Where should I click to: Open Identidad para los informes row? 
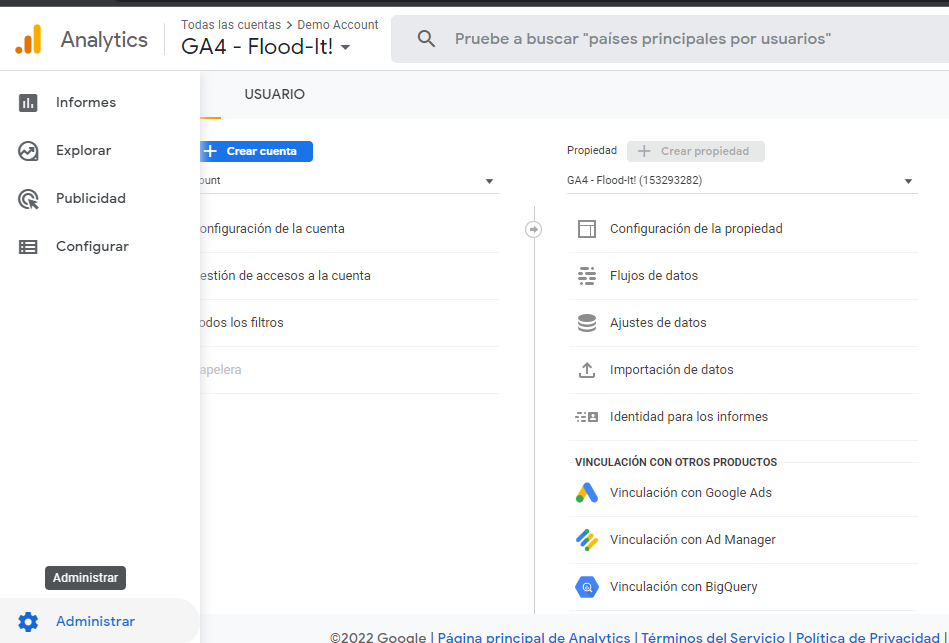(x=743, y=417)
